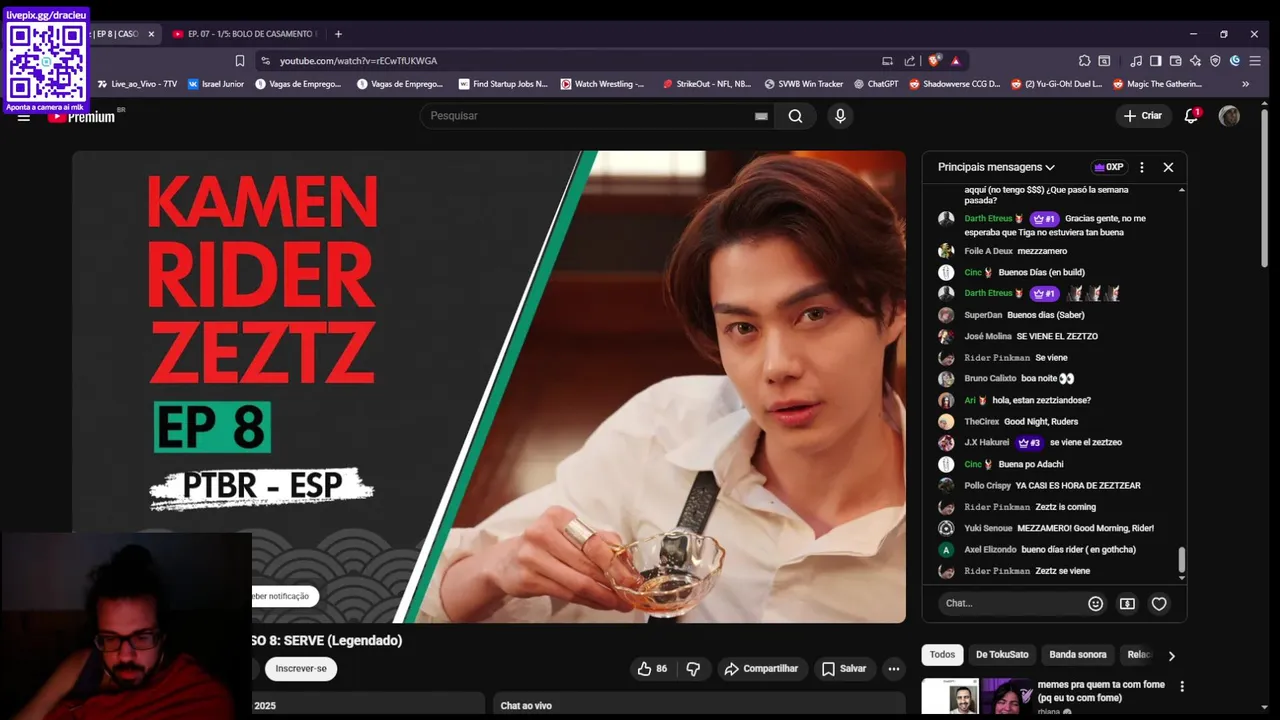Open Super Chat dollar icon

[1127, 603]
